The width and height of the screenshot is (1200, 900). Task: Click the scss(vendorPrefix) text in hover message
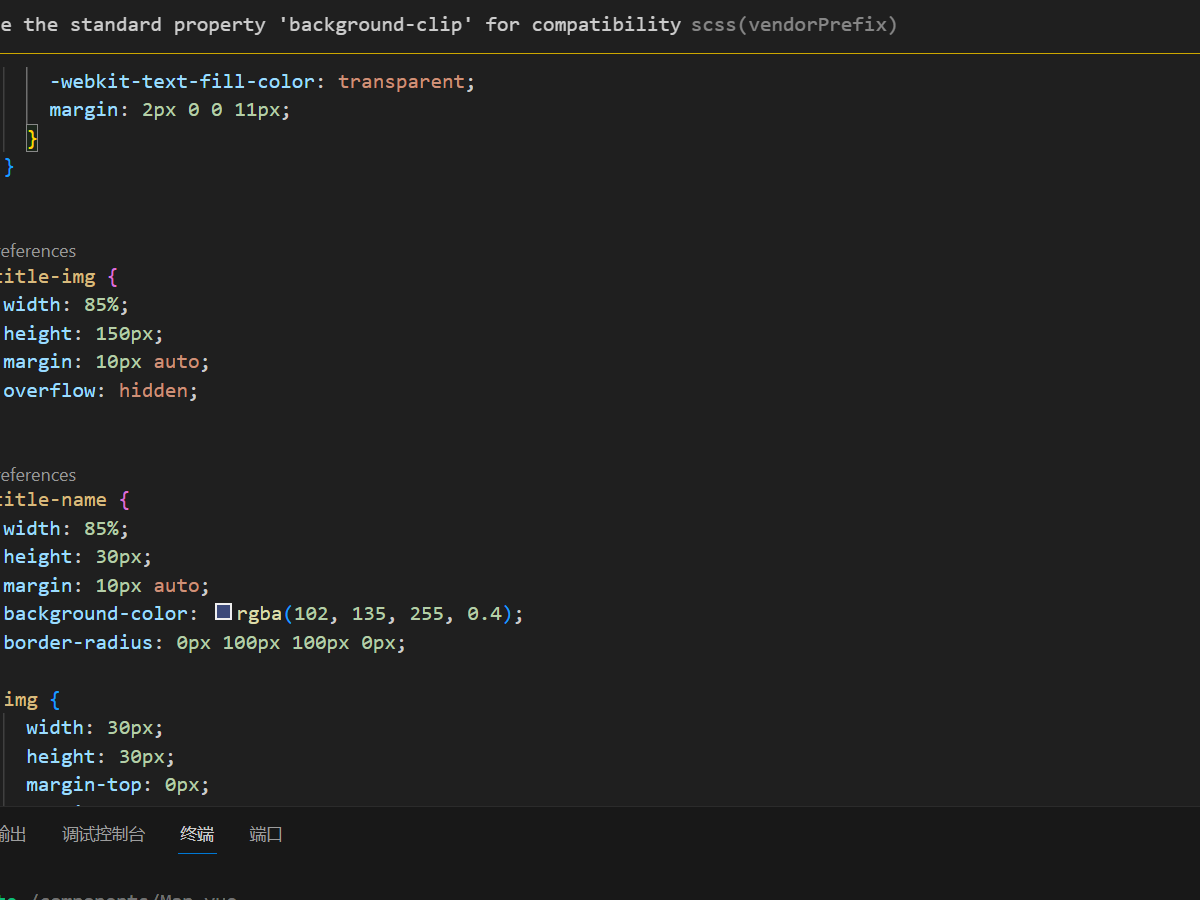point(794,24)
